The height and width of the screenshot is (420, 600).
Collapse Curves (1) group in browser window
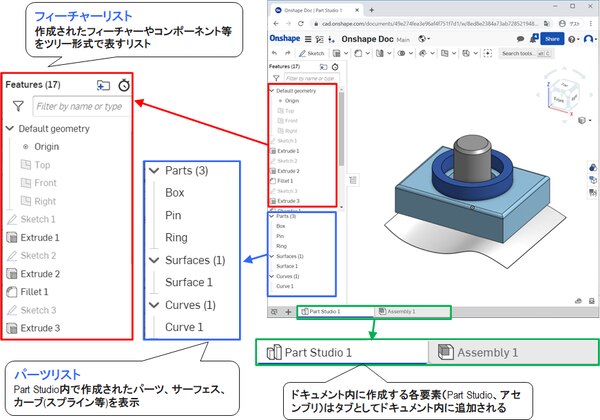272,276
